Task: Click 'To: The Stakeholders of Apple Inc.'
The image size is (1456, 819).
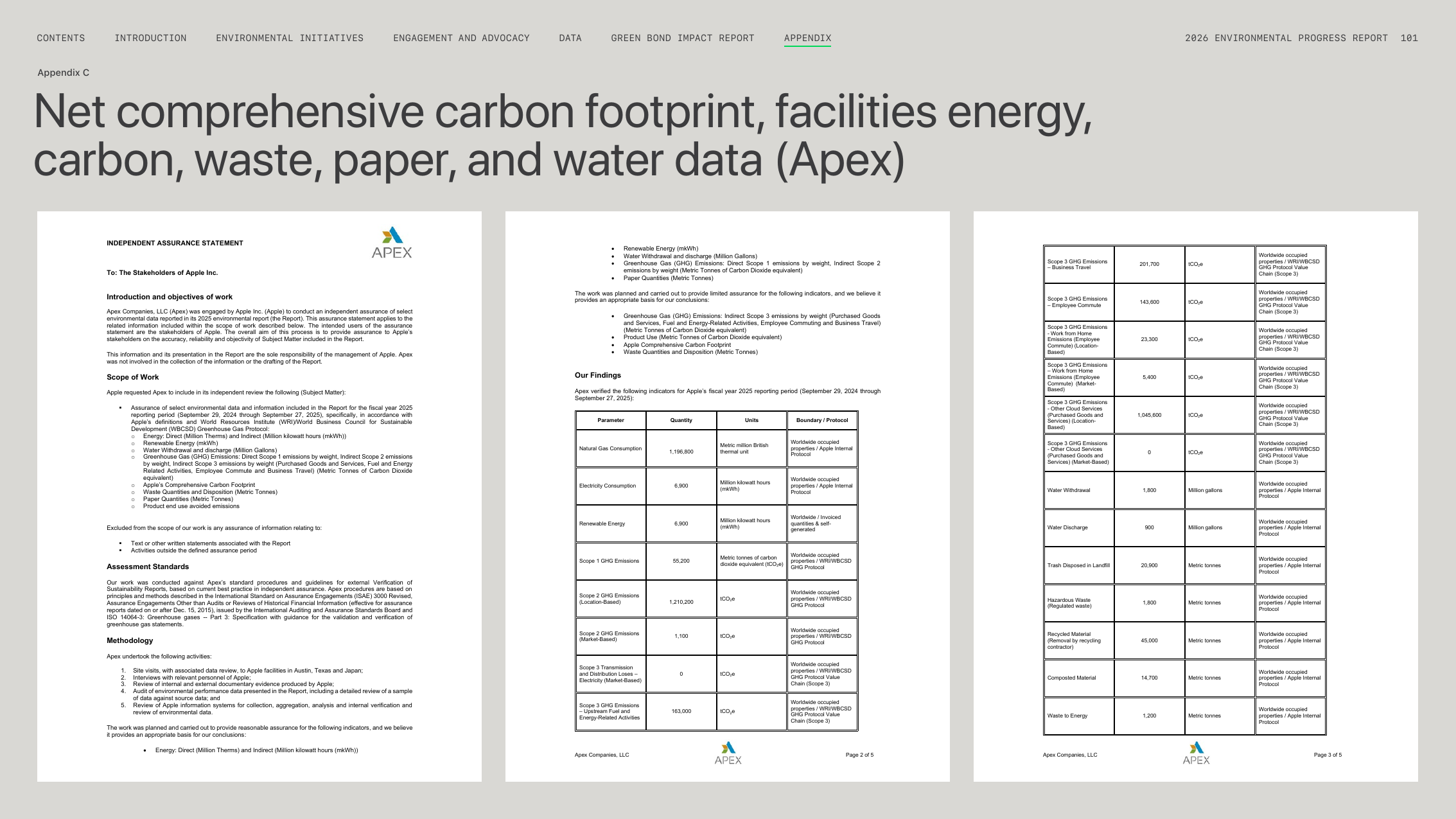Action: (x=162, y=272)
